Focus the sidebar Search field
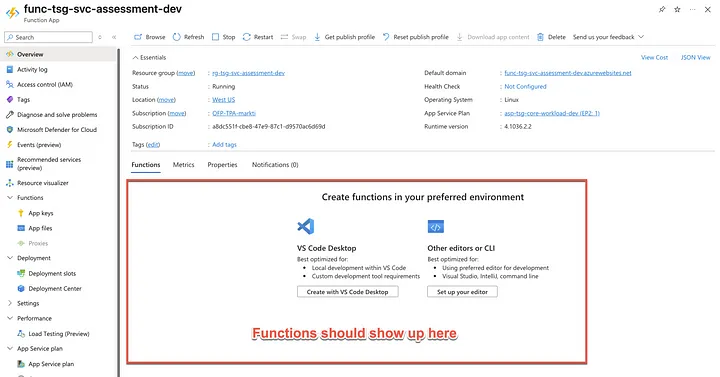This screenshot has width=720, height=377. (48, 37)
